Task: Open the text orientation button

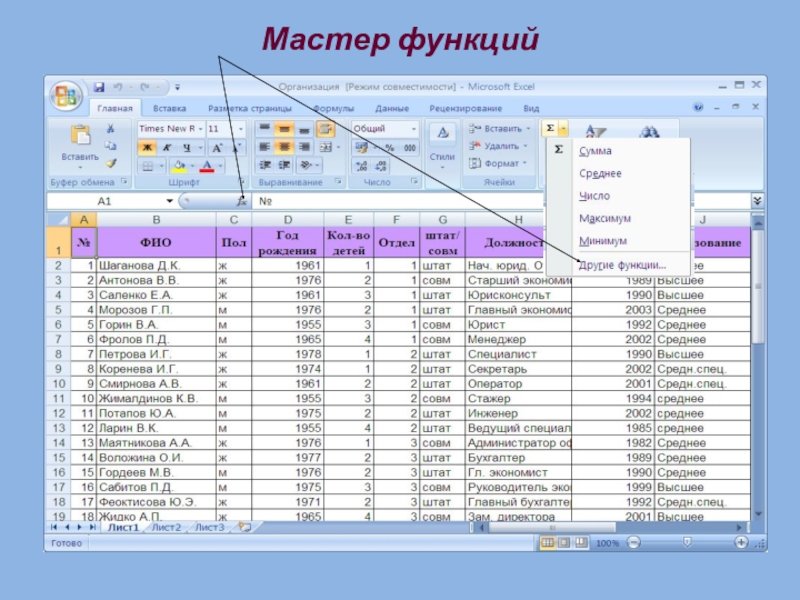Action: pos(306,165)
